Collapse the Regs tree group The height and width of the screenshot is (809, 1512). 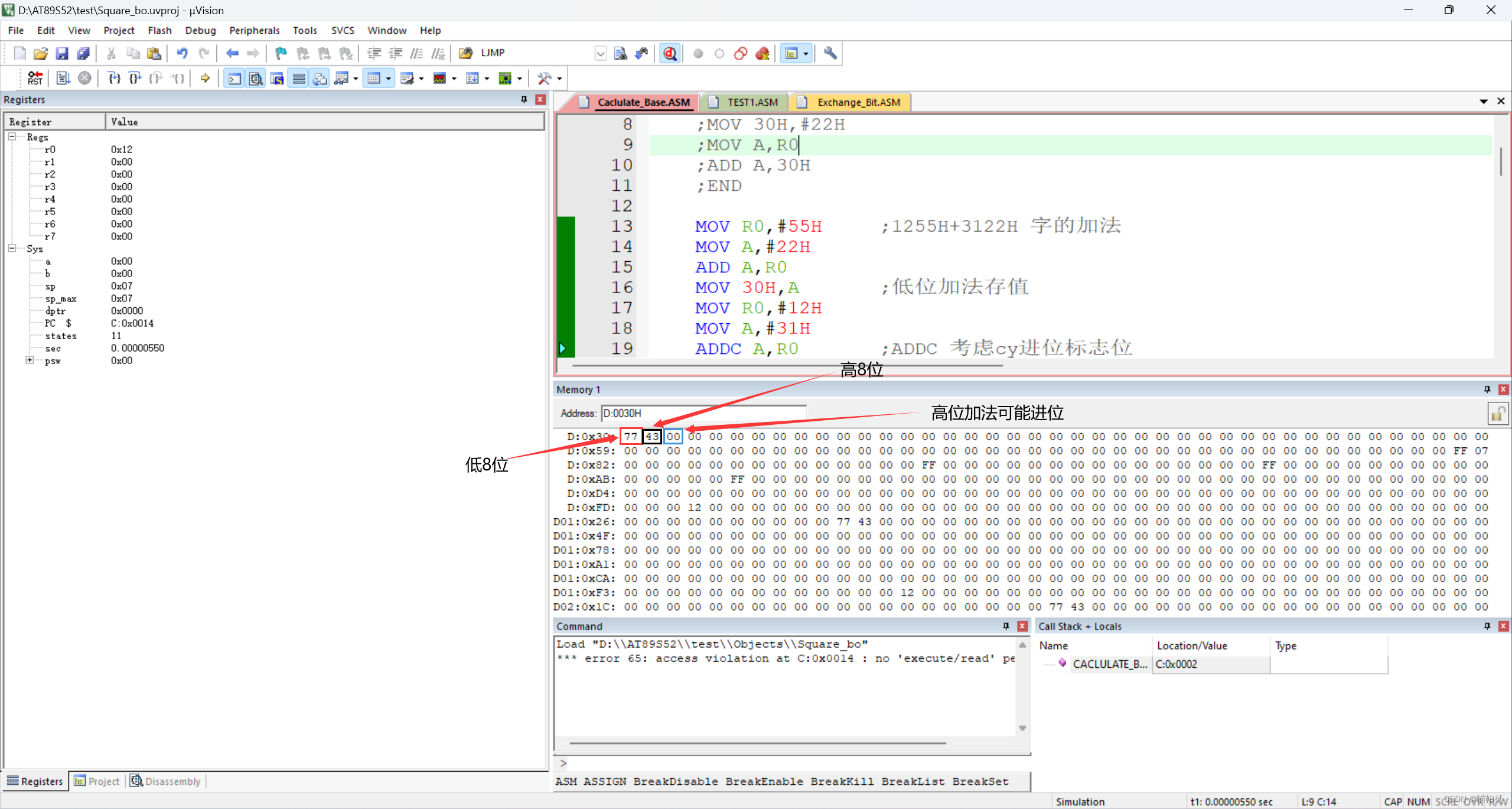(12, 137)
